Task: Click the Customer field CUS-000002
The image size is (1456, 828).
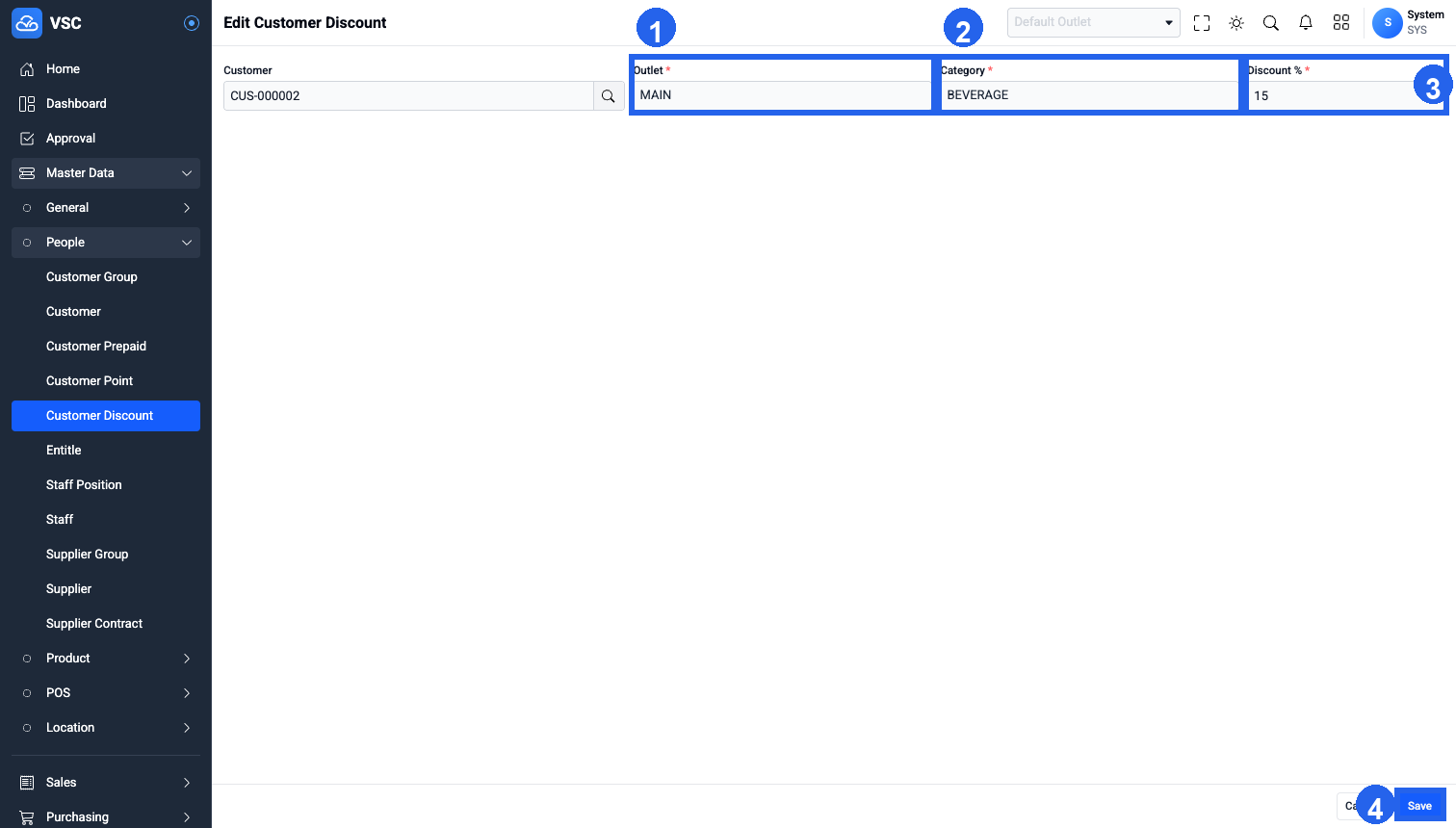Action: tap(408, 96)
